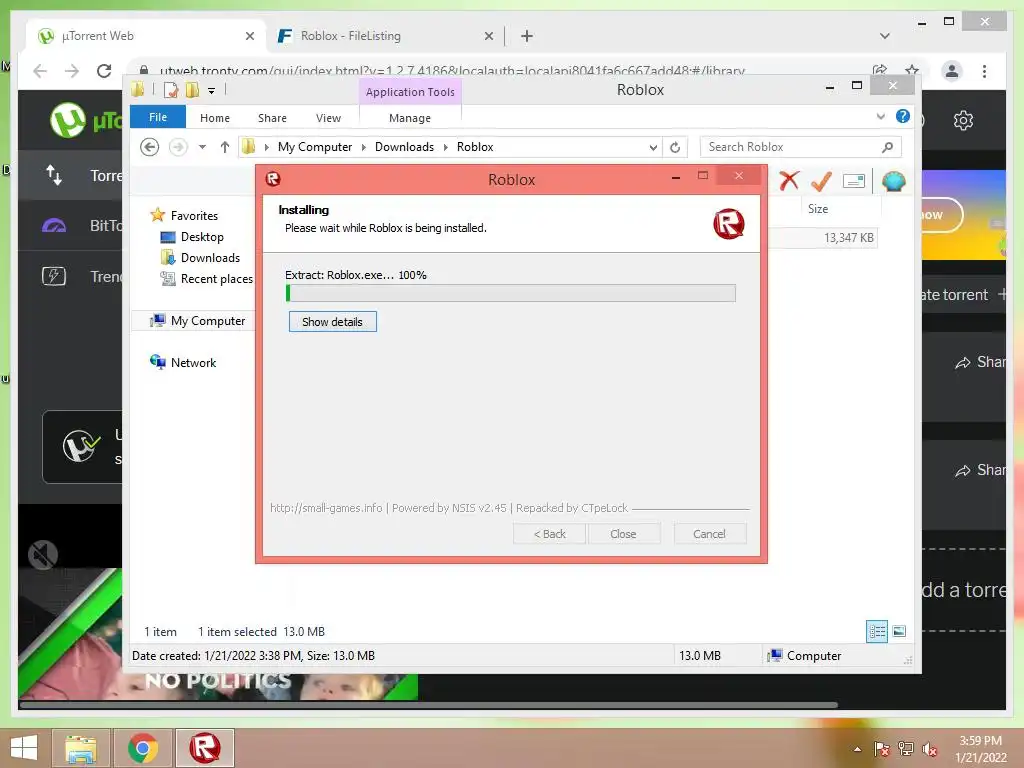Click Properties icon in quick access toolbar
The width and height of the screenshot is (1024, 768).
click(170, 90)
